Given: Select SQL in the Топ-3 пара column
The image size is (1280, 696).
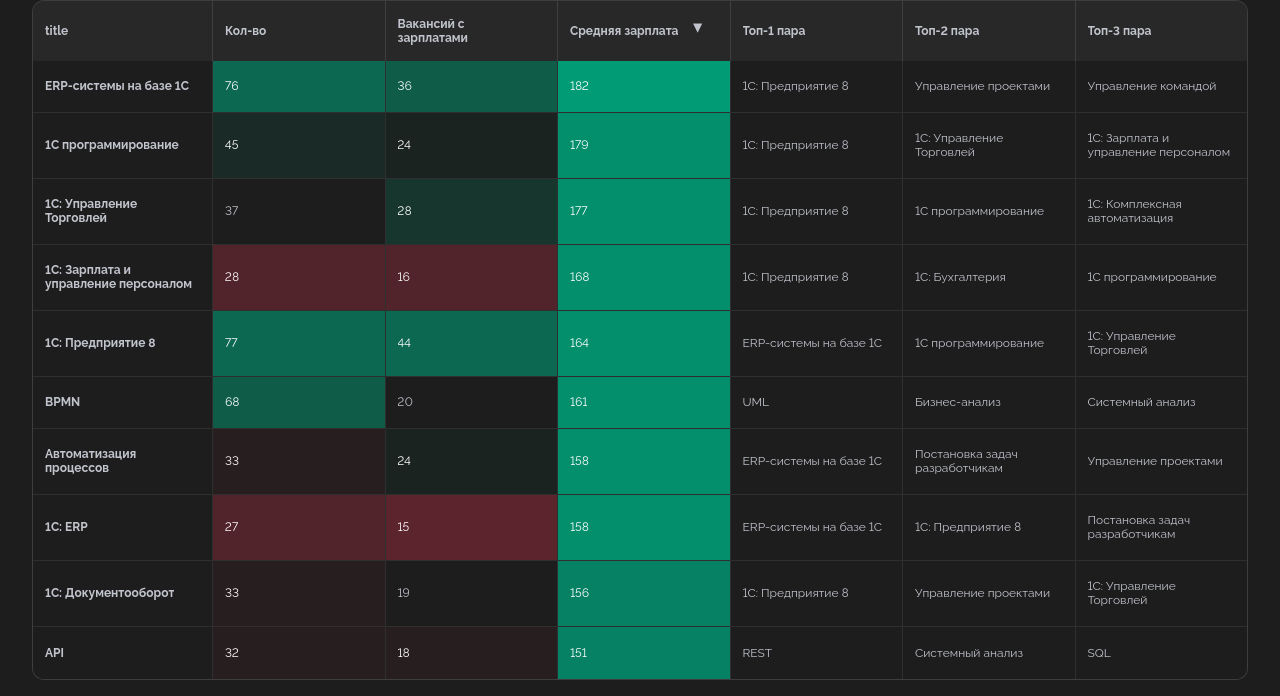Looking at the screenshot, I should 1098,653.
